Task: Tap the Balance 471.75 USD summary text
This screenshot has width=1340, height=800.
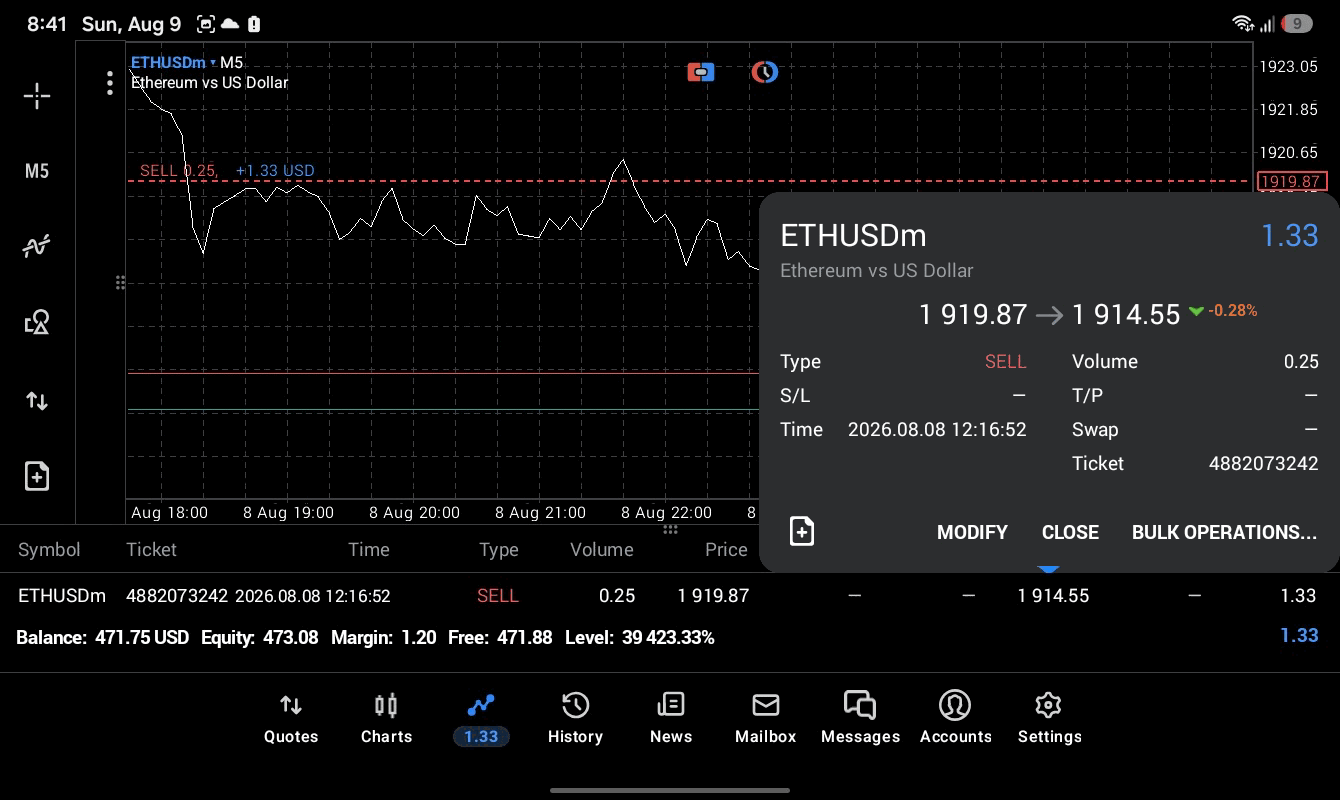Action: pos(102,637)
